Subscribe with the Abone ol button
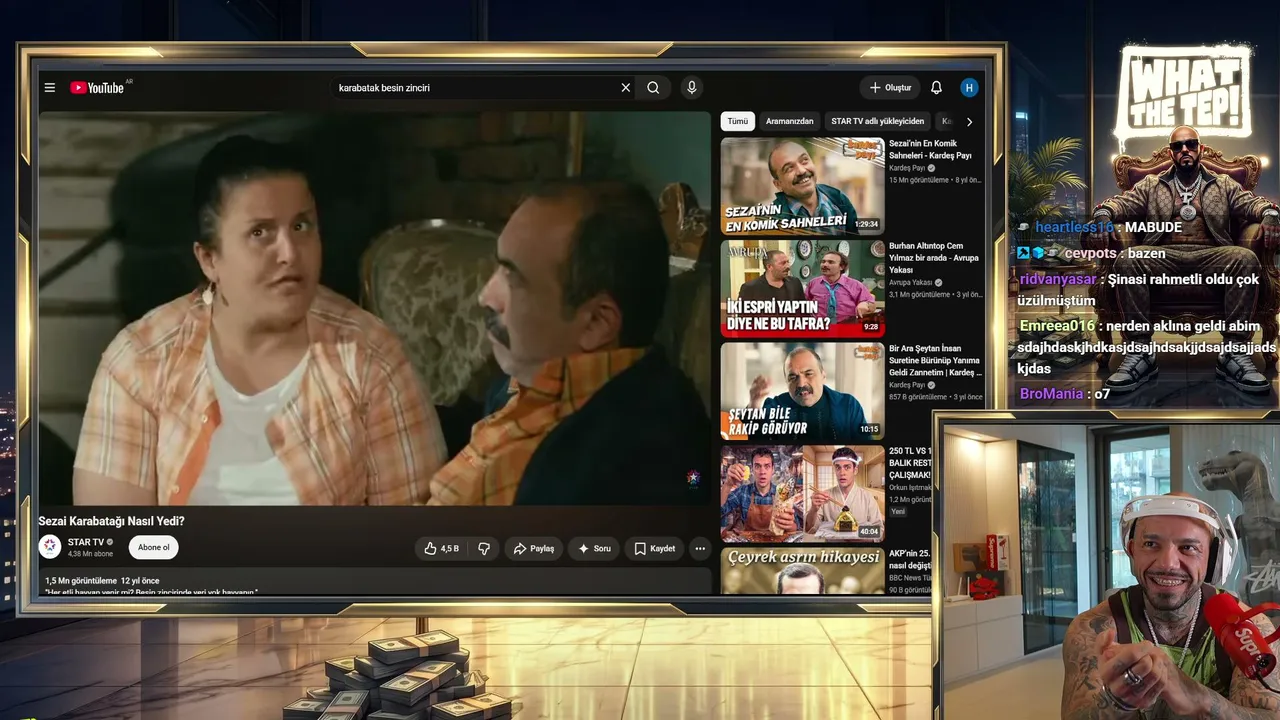The width and height of the screenshot is (1280, 720). tap(154, 547)
